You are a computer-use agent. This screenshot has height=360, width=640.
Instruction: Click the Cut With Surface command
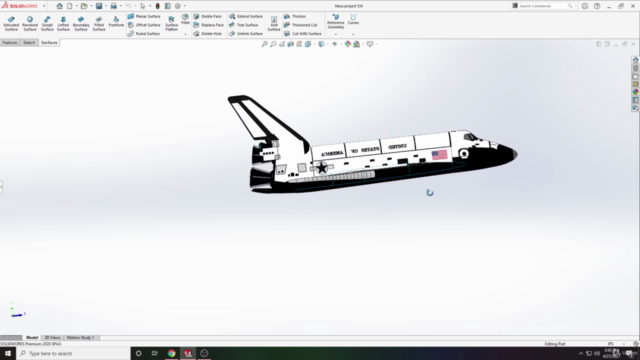[302, 33]
